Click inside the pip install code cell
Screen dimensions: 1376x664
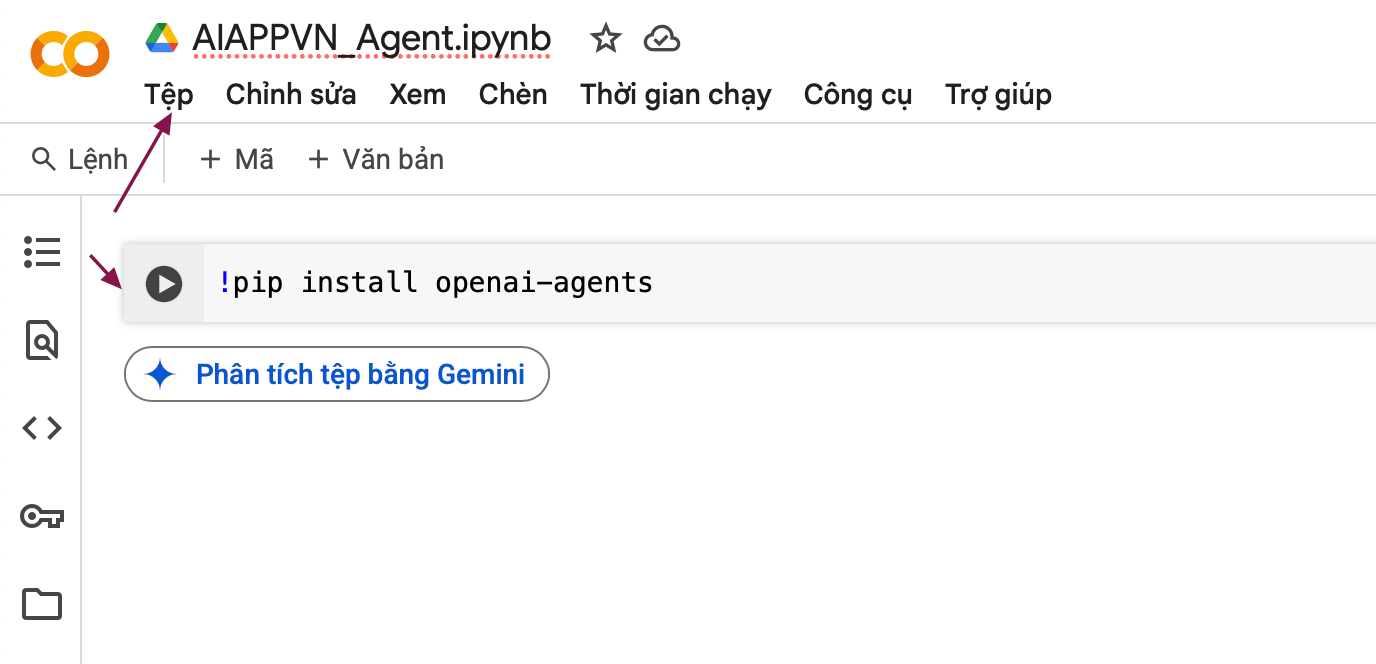[x=788, y=283]
